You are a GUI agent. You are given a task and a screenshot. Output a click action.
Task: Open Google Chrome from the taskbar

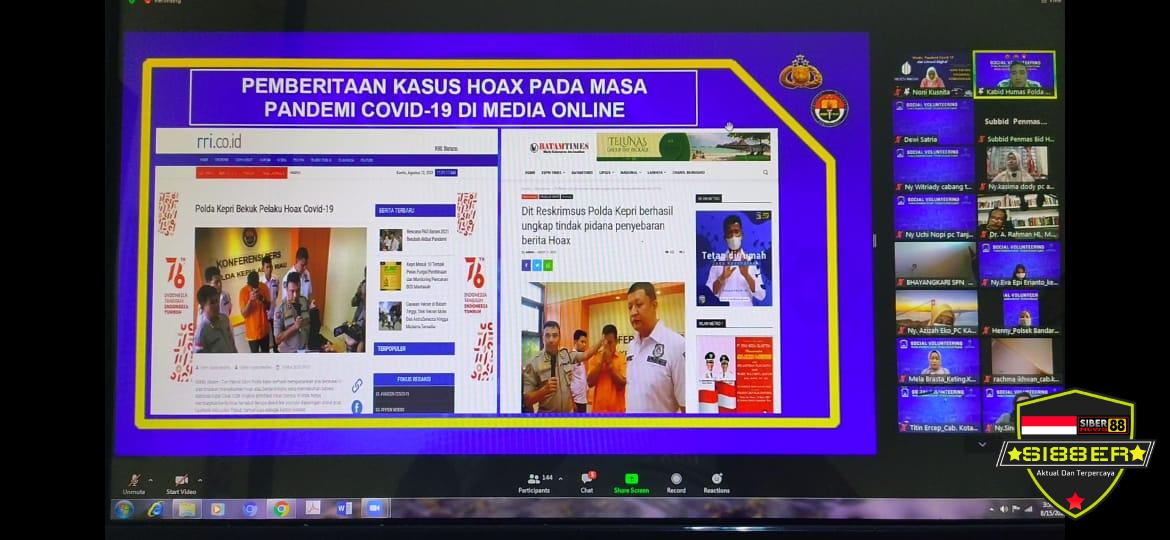[281, 509]
